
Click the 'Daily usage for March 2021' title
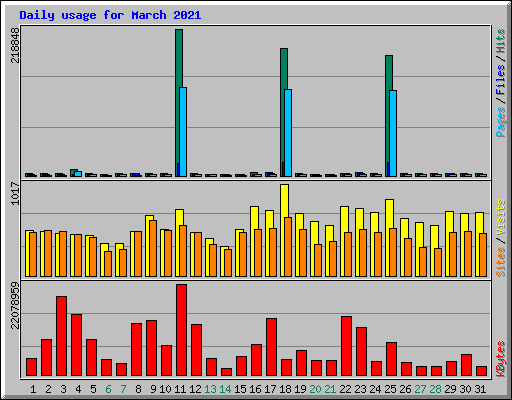coord(110,15)
